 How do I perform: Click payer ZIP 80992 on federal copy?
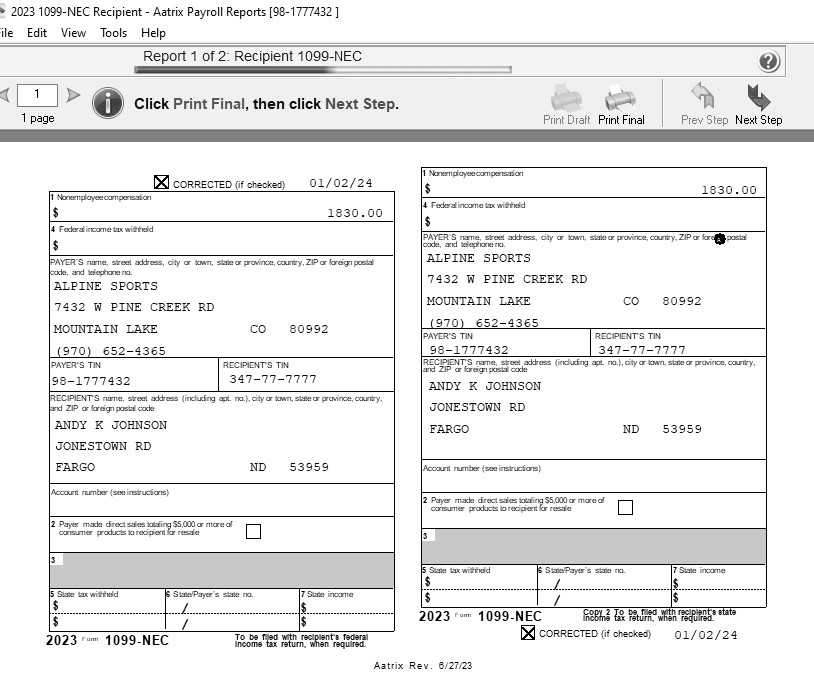pos(309,329)
